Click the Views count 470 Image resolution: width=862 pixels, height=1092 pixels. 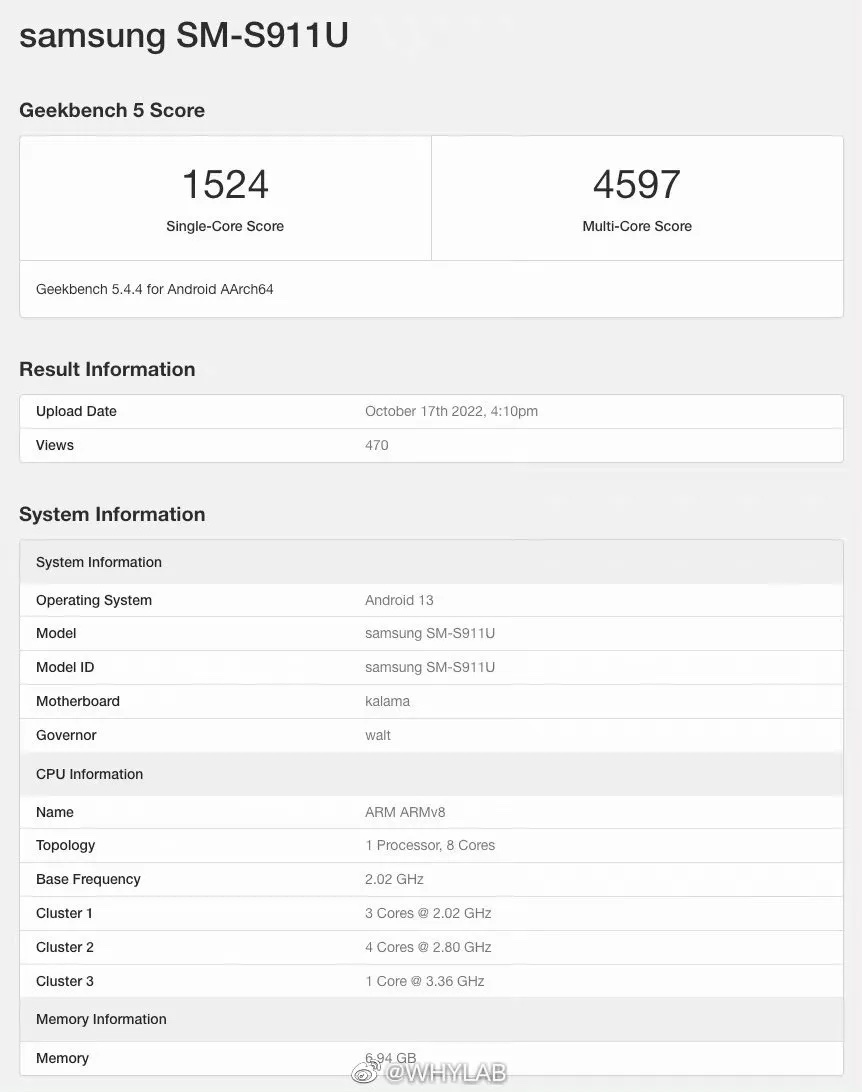pyautogui.click(x=376, y=445)
